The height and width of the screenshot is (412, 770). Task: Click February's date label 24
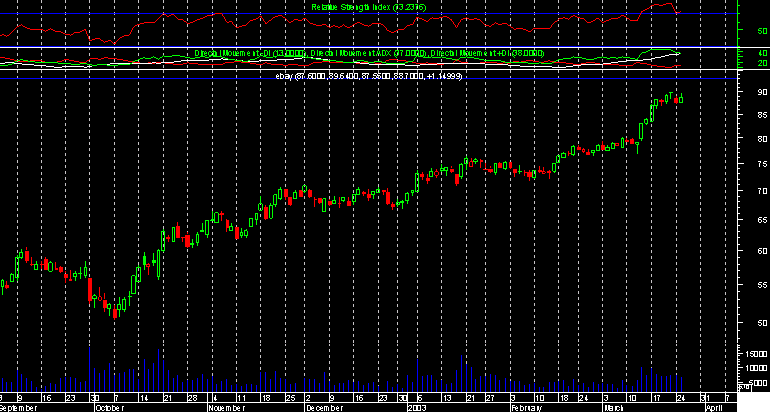tap(583, 398)
